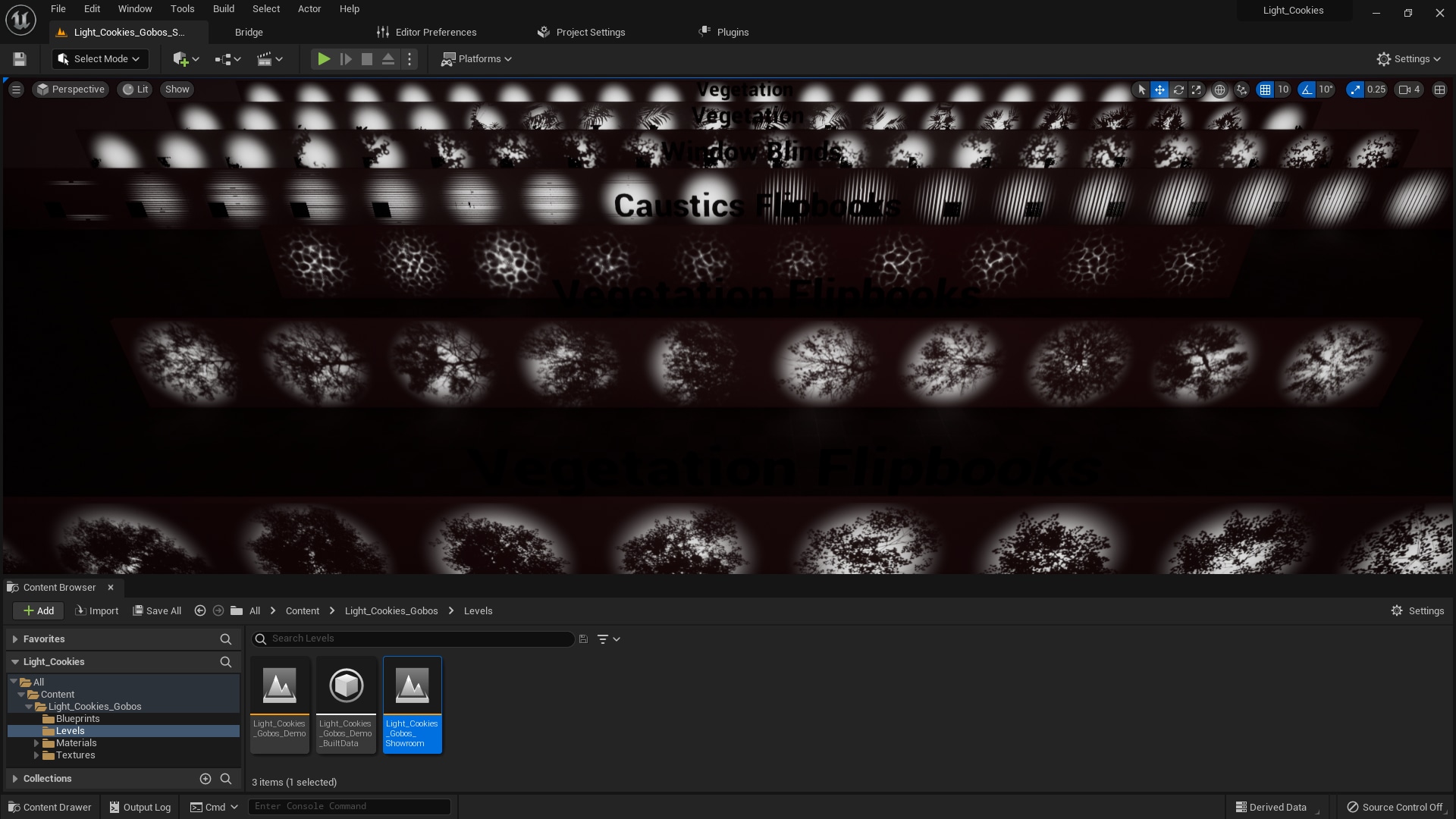Open the Quickly Add to Project icon
The height and width of the screenshot is (819, 1456).
pos(182,58)
